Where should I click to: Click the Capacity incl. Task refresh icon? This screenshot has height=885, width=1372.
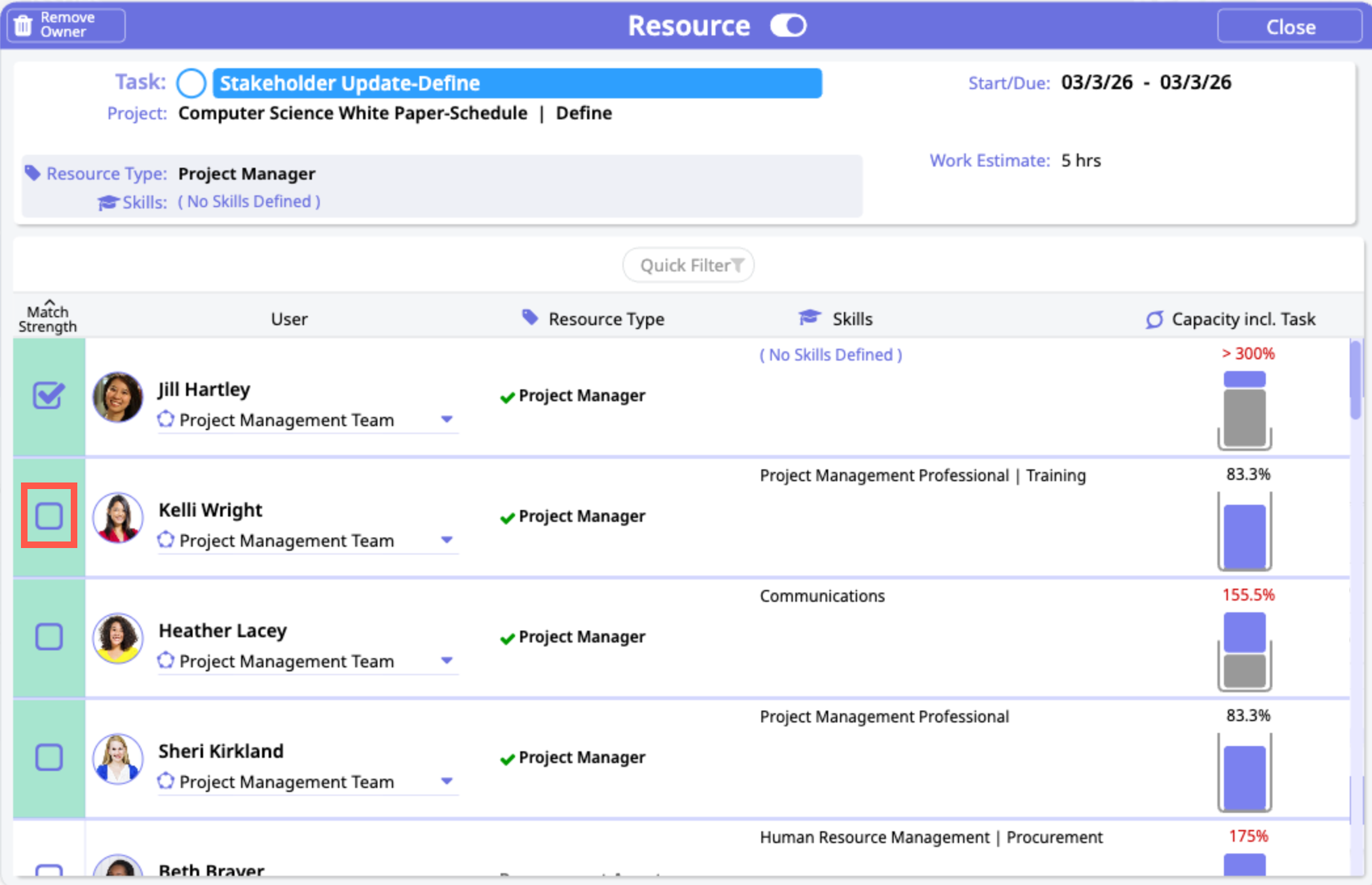click(1154, 319)
